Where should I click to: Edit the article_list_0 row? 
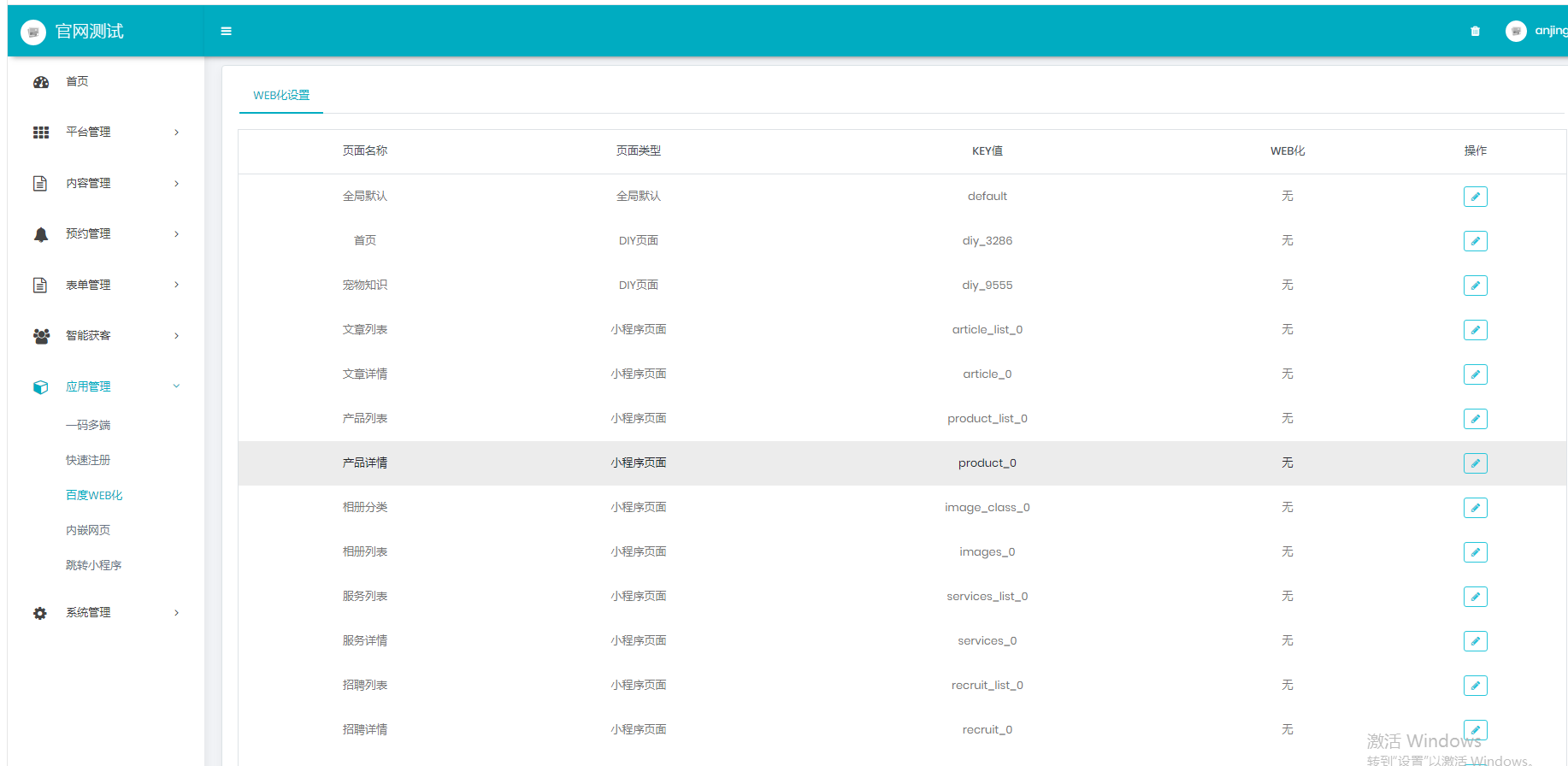coord(1475,330)
